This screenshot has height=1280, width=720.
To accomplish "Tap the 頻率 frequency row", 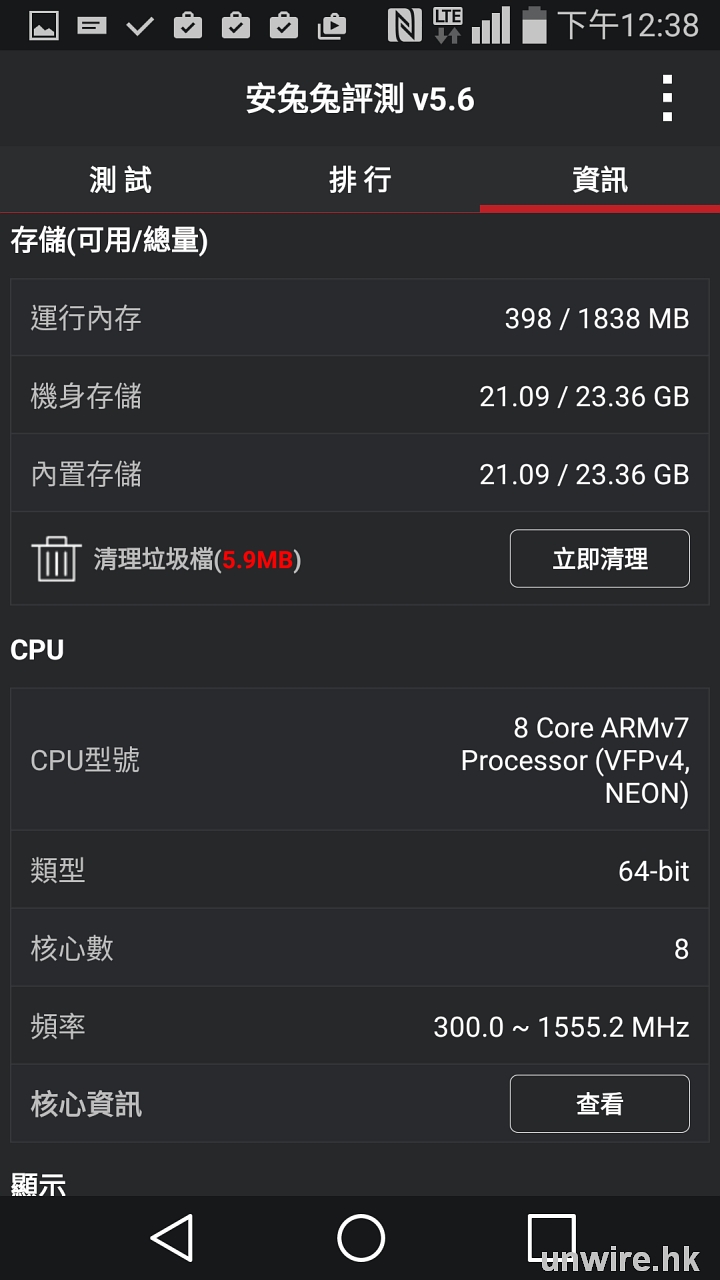I will [x=360, y=1026].
